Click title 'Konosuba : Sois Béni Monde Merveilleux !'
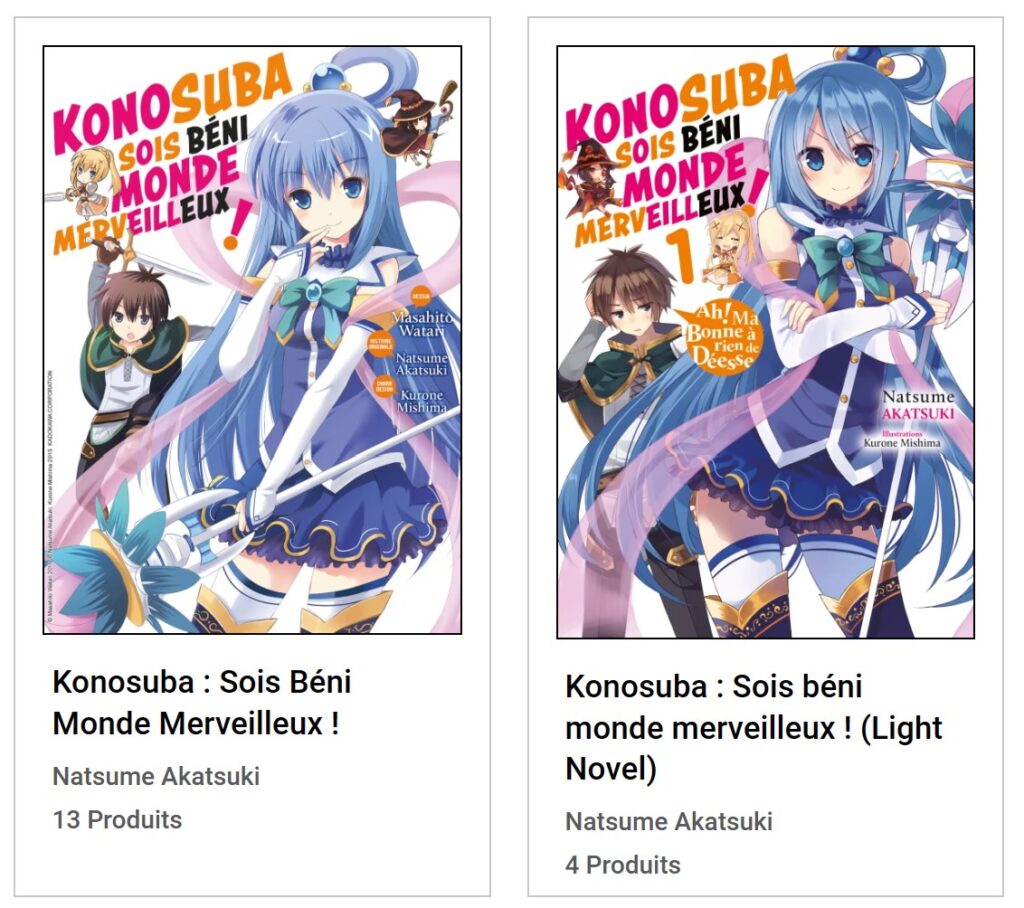Screen dimensions: 1024x908 [202, 703]
